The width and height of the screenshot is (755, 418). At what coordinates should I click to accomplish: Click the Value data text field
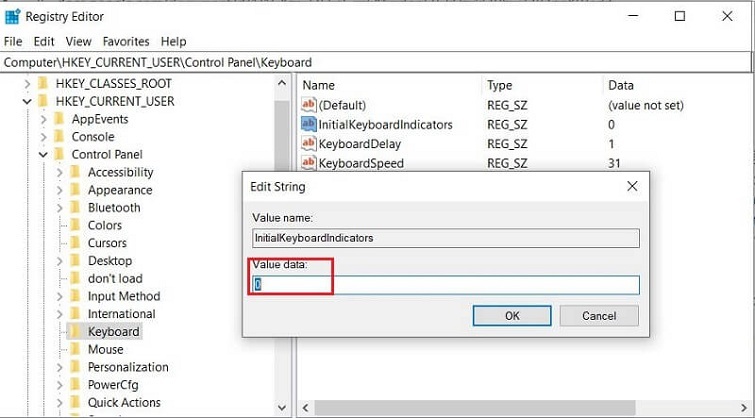445,285
